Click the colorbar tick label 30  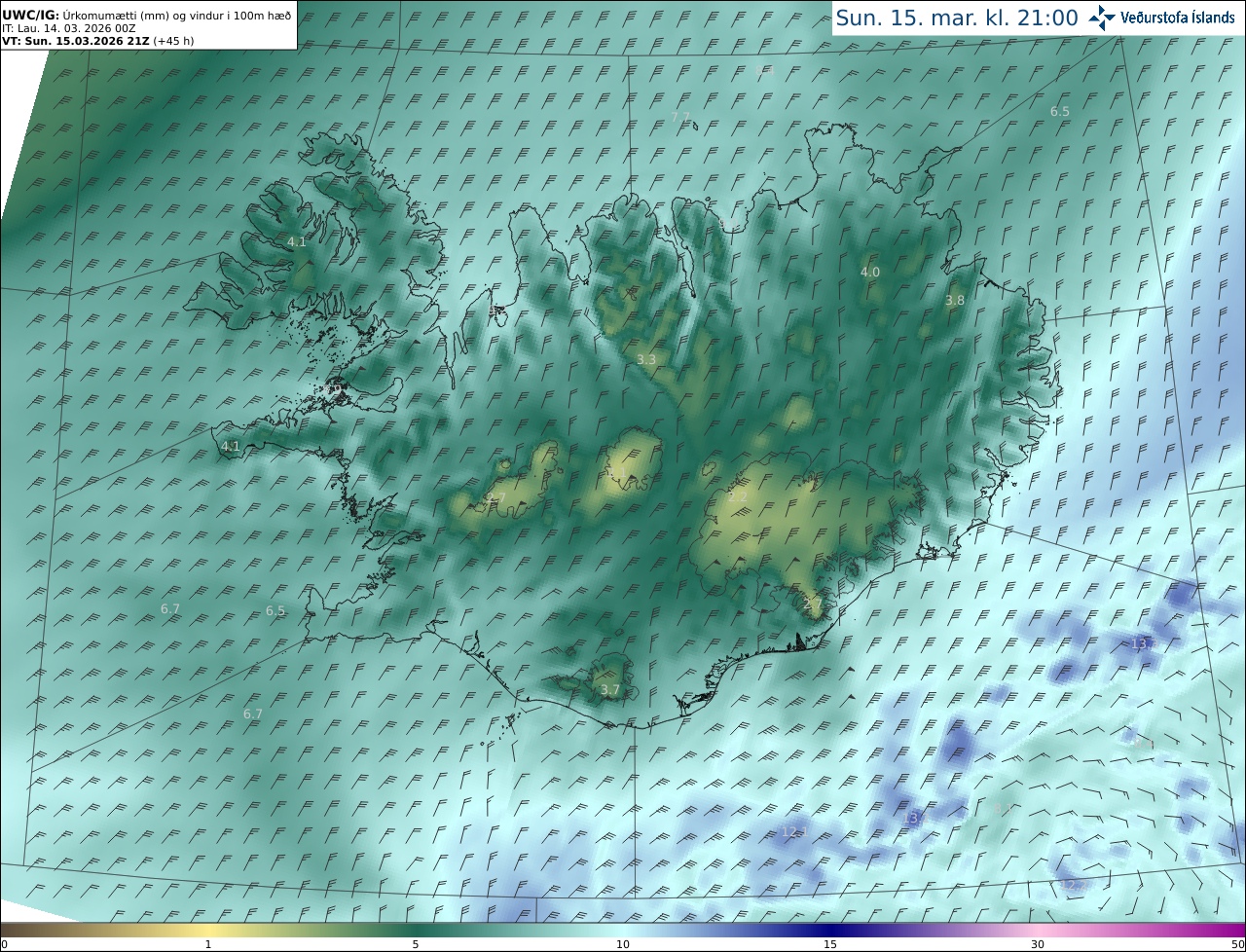[1038, 944]
